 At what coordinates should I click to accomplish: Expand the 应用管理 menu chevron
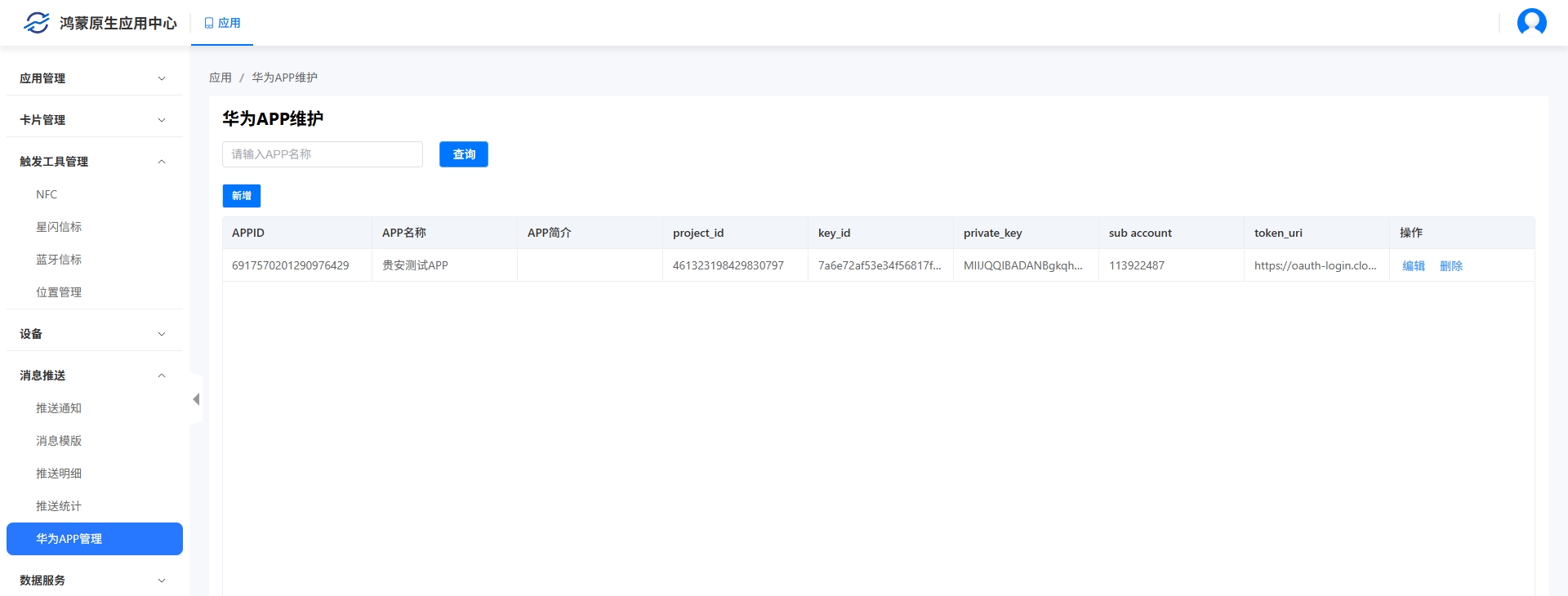(162, 78)
